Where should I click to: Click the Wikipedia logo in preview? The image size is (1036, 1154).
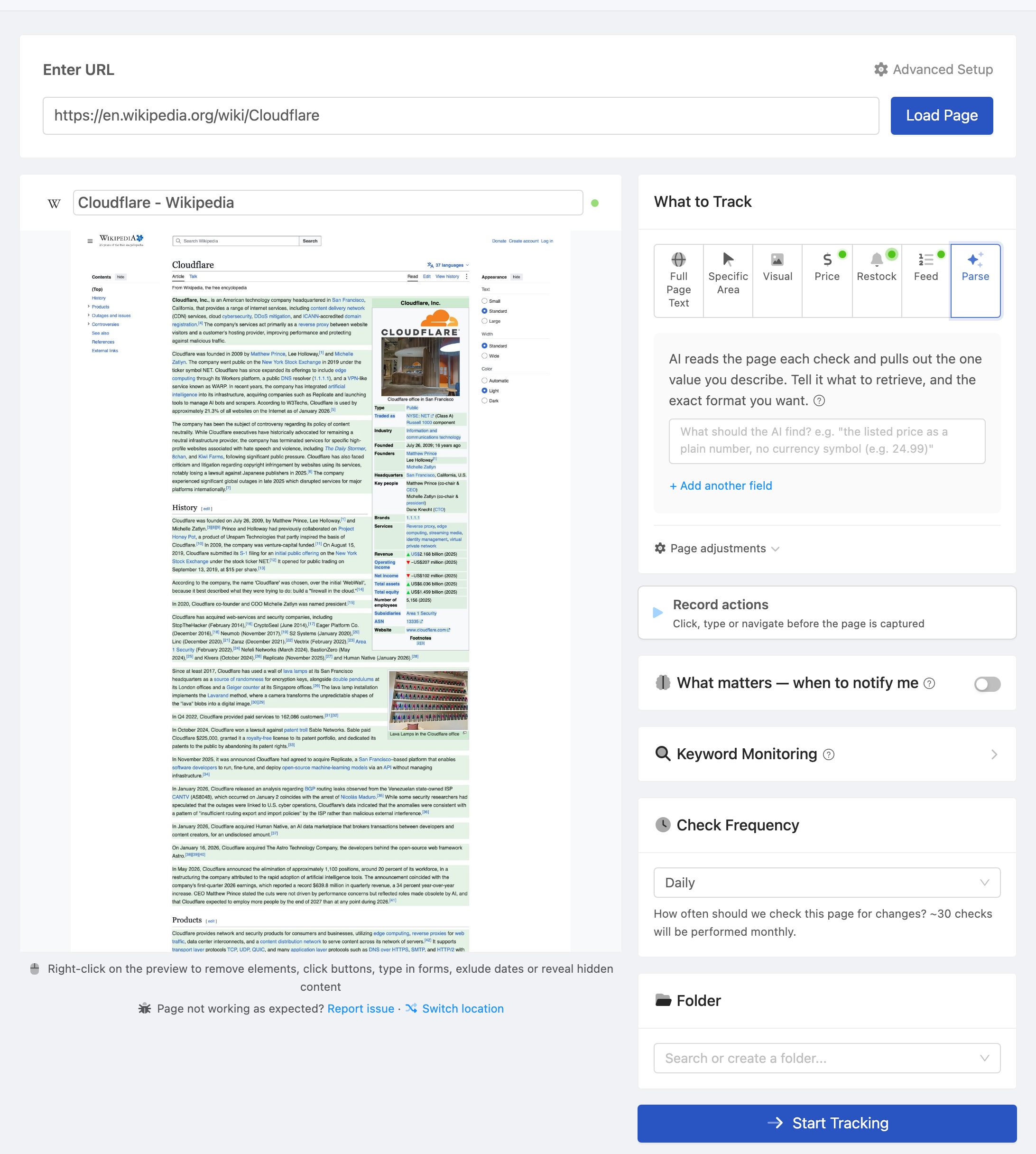pyautogui.click(x=121, y=240)
